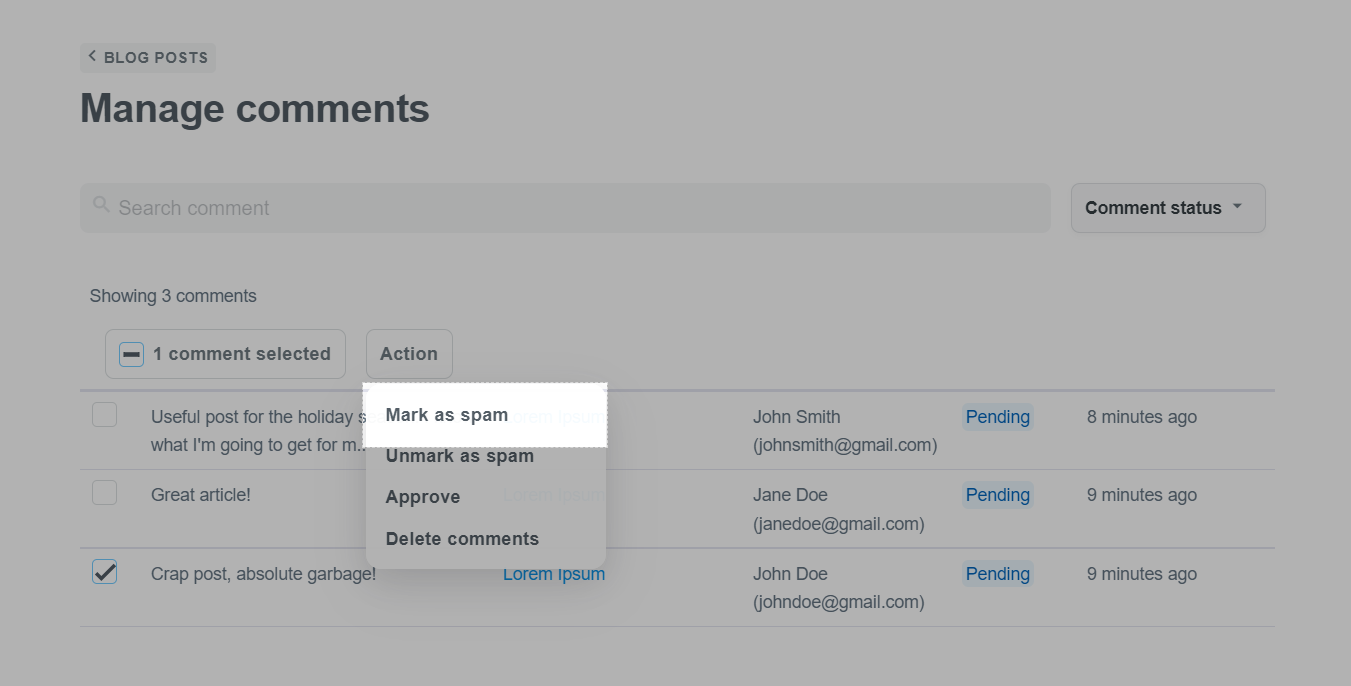Click 9 minutes ago in John Doe row

point(1142,574)
